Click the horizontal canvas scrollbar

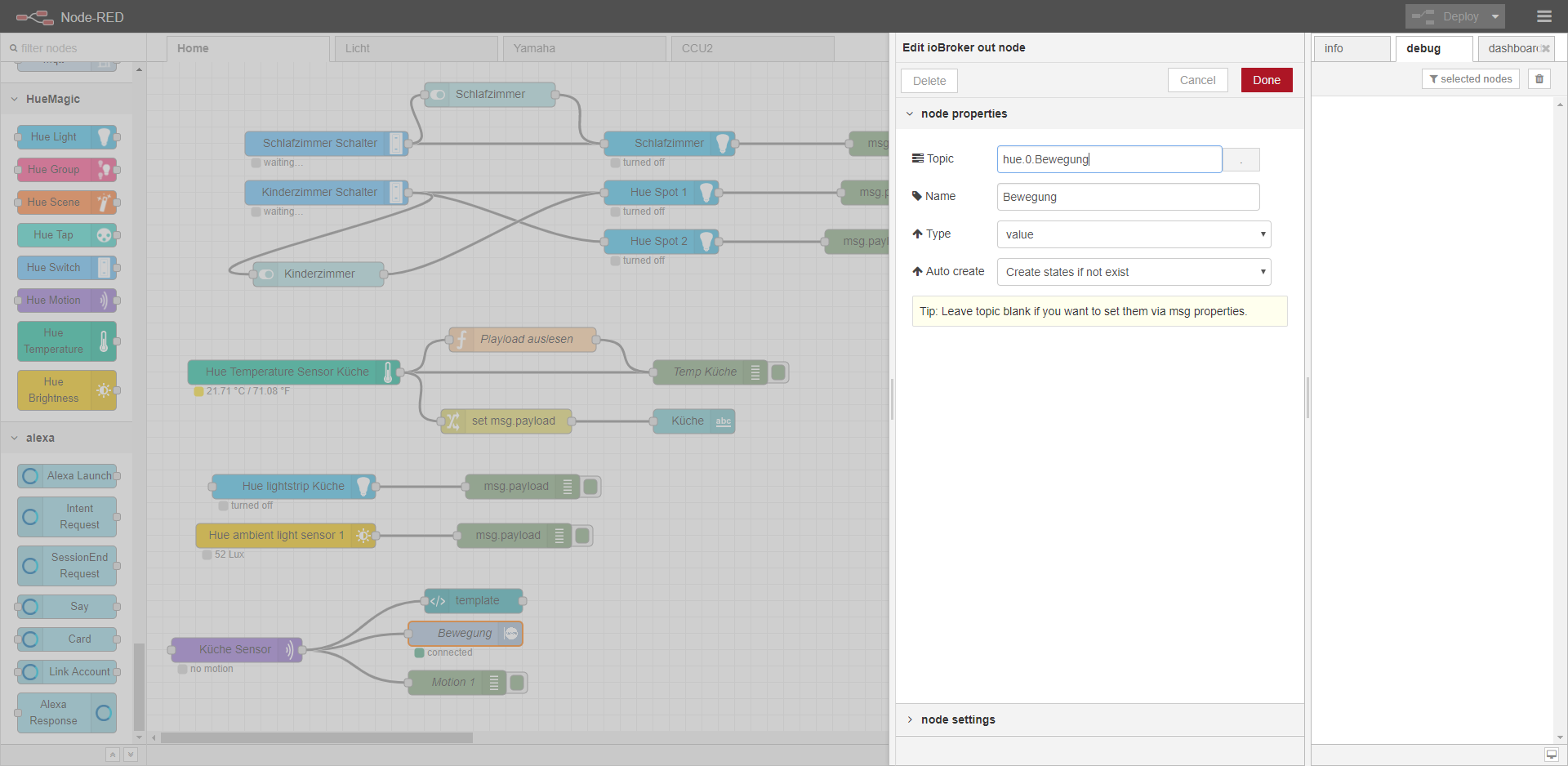317,737
